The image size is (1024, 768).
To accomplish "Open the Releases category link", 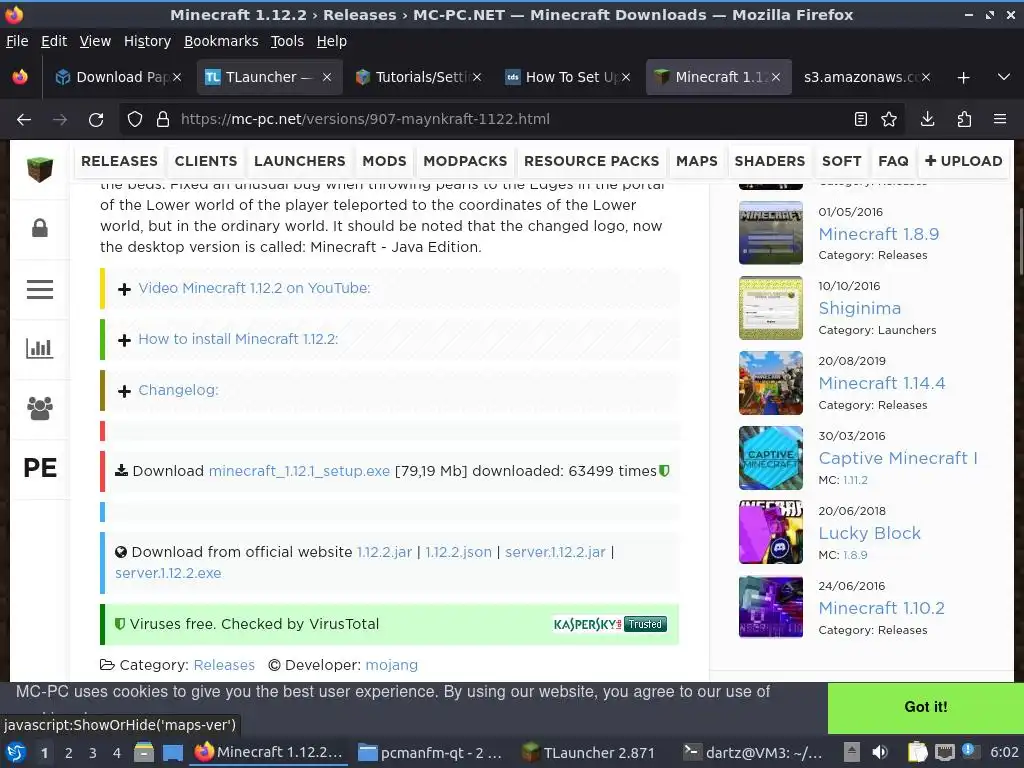I will point(224,665).
